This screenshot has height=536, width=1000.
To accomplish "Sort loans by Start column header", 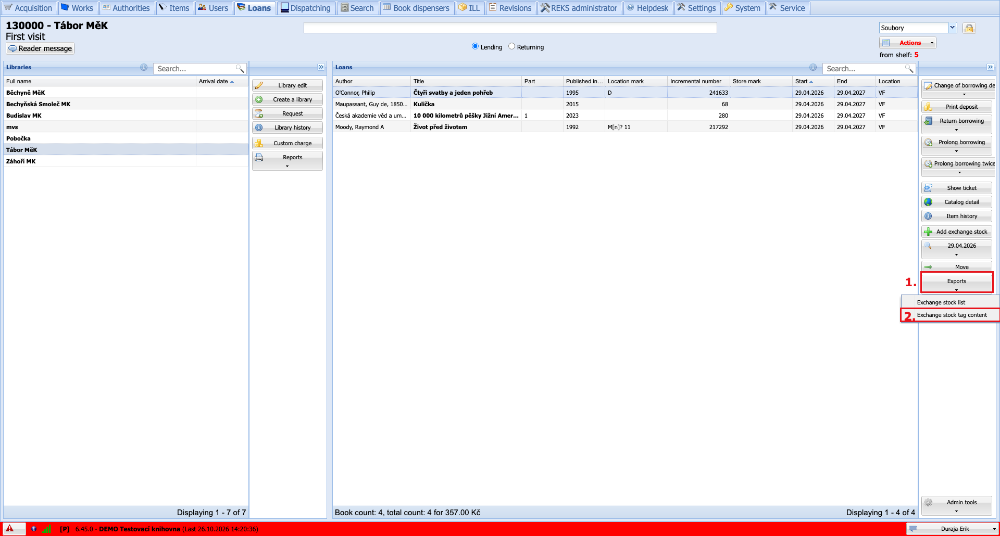I will click(x=812, y=81).
